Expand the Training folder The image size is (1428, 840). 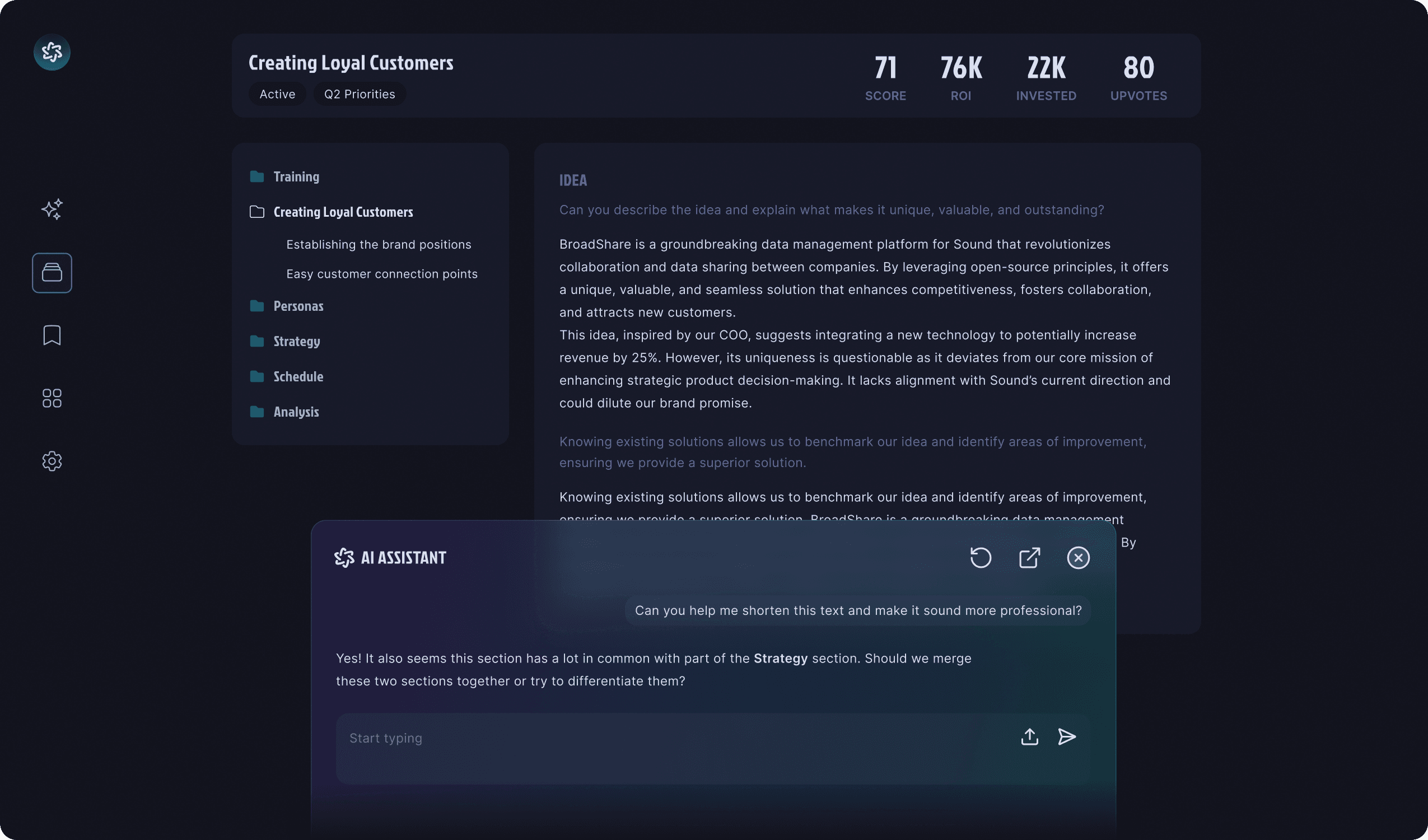[x=296, y=177]
